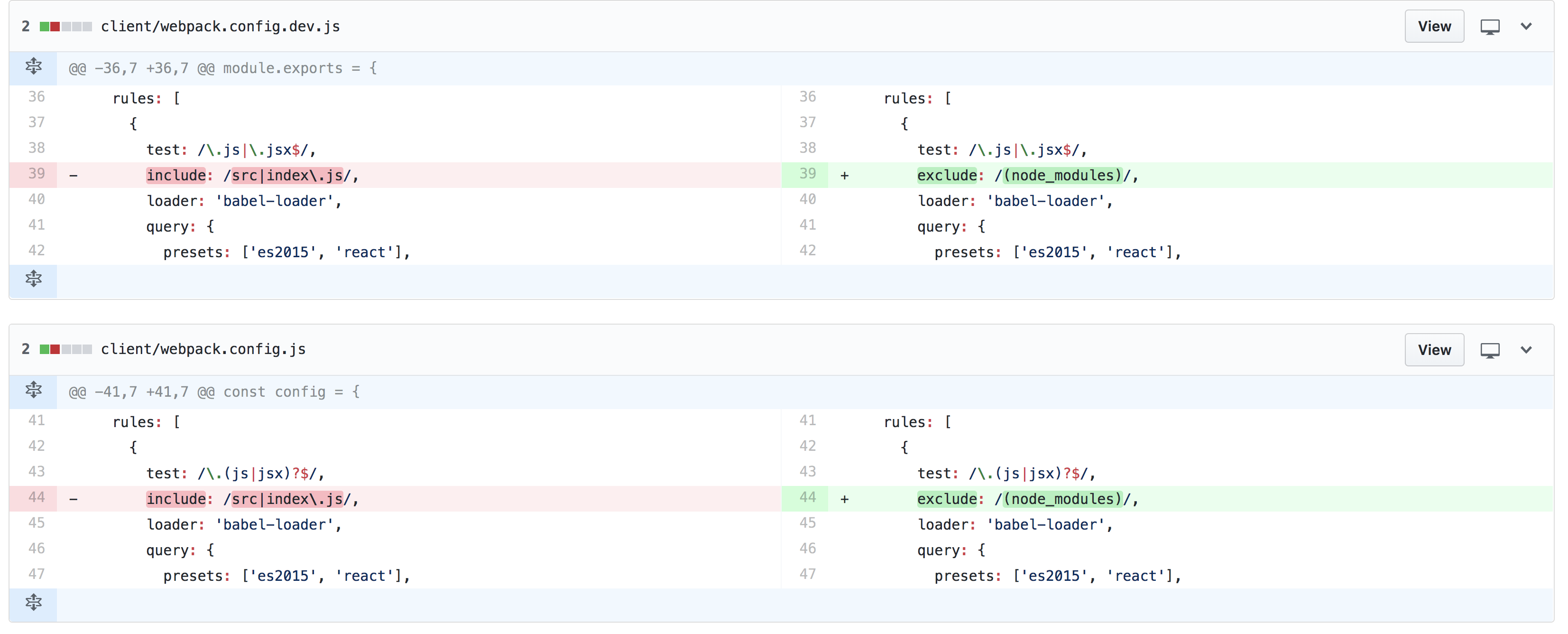Click the View button for webpack.config.dev.js

coord(1434,26)
